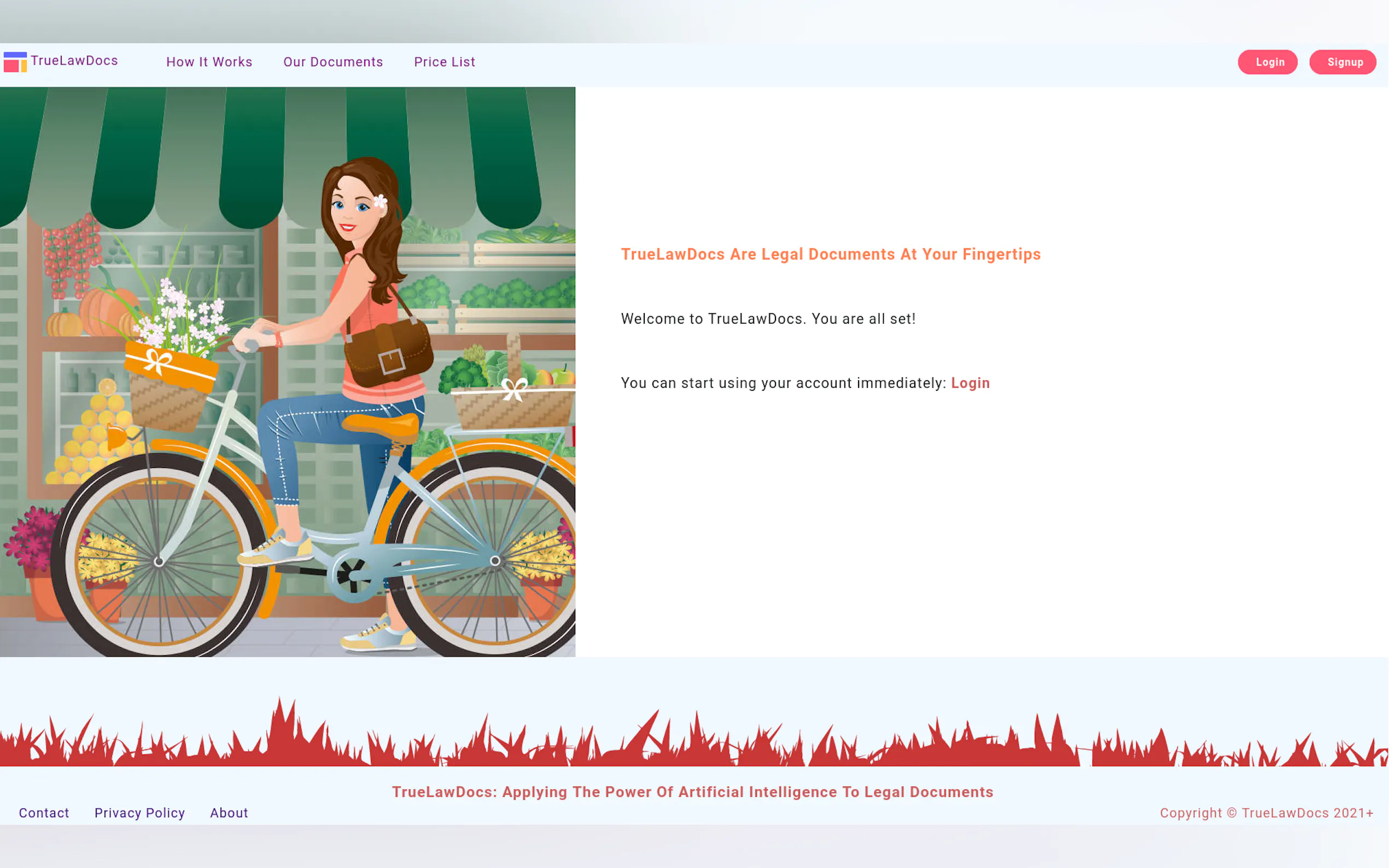
Task: Open the About link in the footer
Action: [x=229, y=813]
